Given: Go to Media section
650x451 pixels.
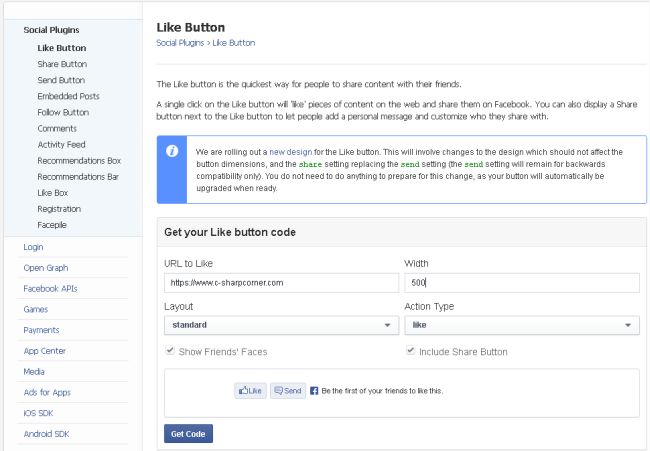Looking at the screenshot, I should [x=34, y=372].
